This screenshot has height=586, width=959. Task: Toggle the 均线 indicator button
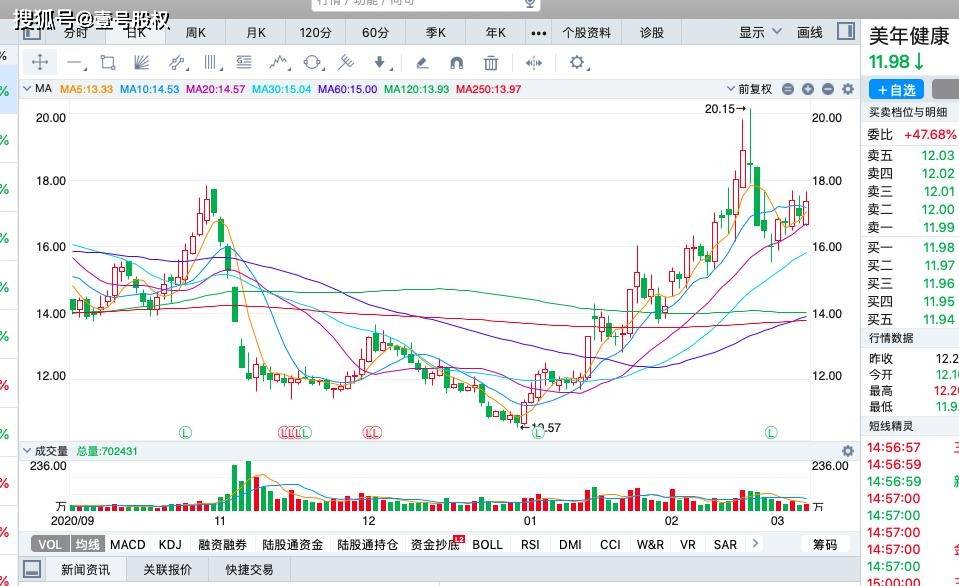[x=88, y=544]
